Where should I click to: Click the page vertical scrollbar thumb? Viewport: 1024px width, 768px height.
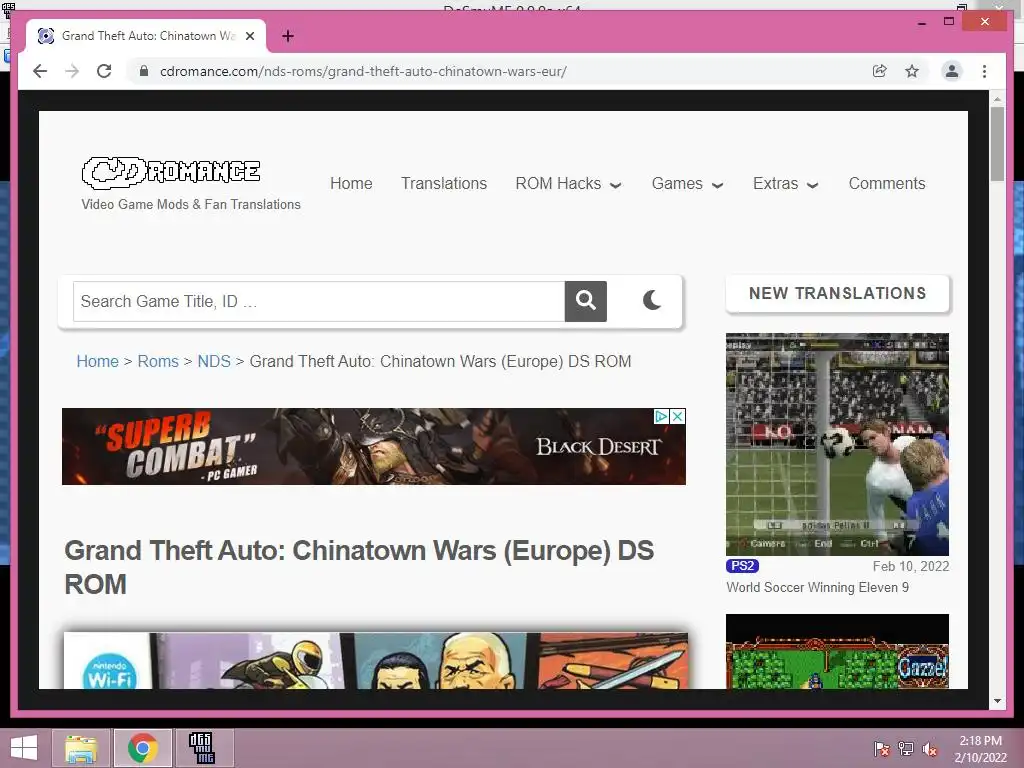997,144
